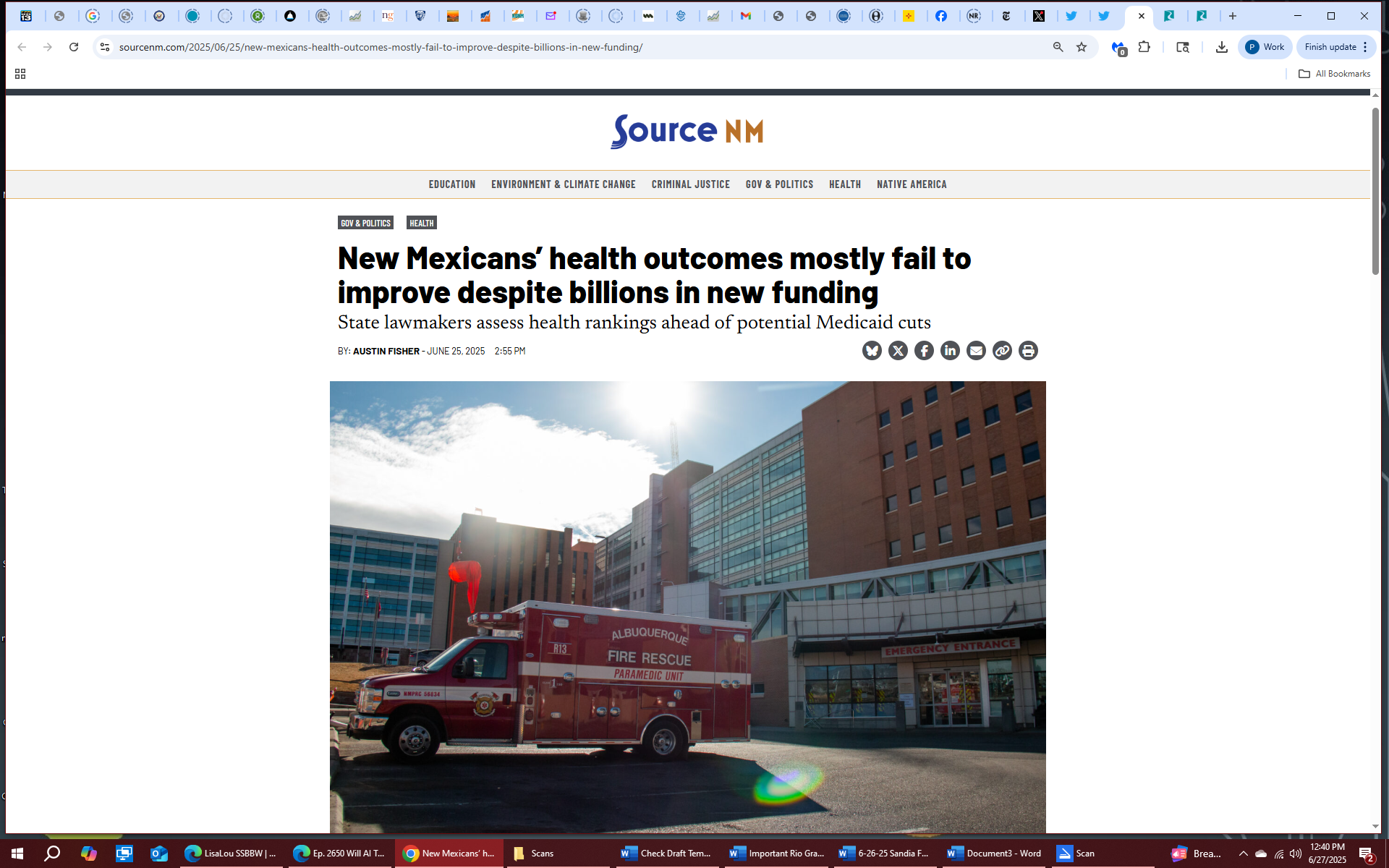Image resolution: width=1389 pixels, height=868 pixels.
Task: Open the Health navigation section
Action: (844, 184)
